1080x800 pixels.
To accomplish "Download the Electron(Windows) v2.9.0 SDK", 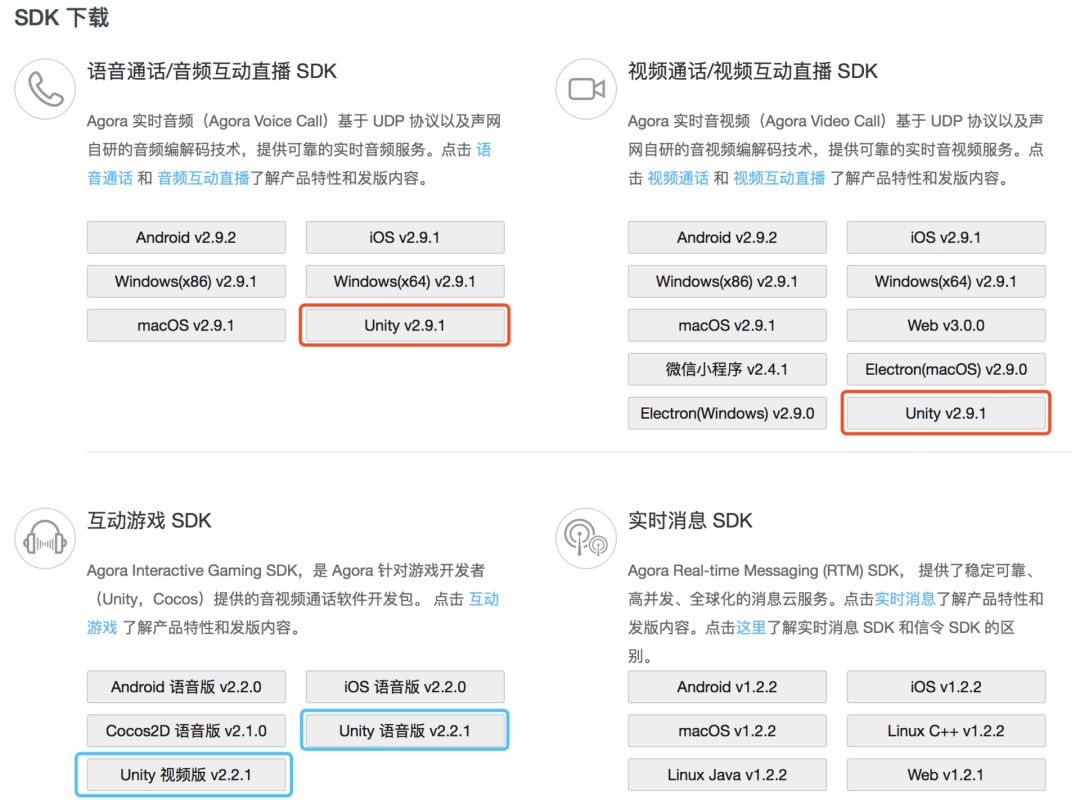I will click(727, 413).
